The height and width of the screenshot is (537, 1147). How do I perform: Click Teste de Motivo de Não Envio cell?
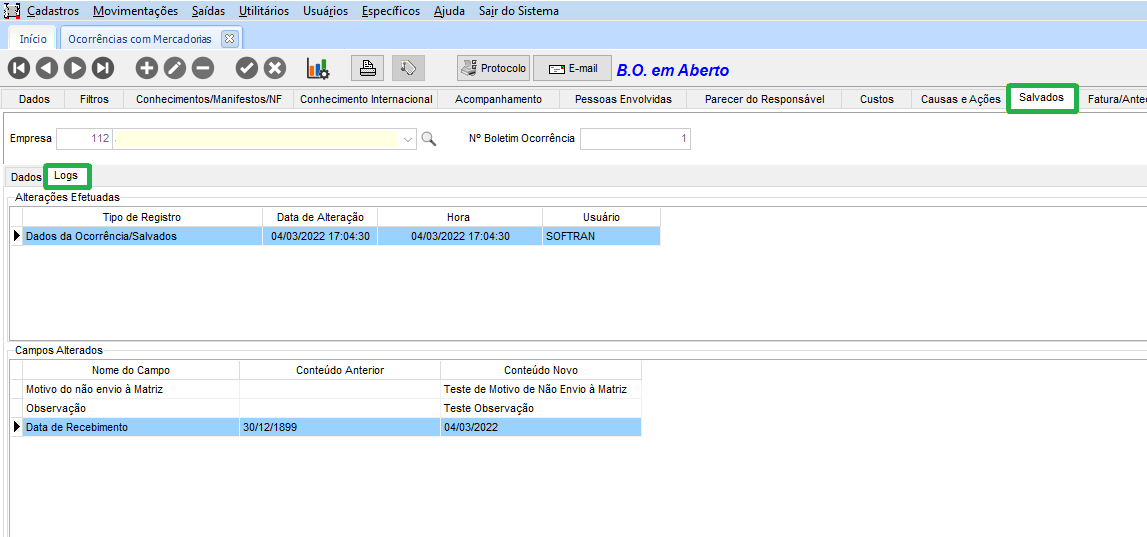[541, 389]
